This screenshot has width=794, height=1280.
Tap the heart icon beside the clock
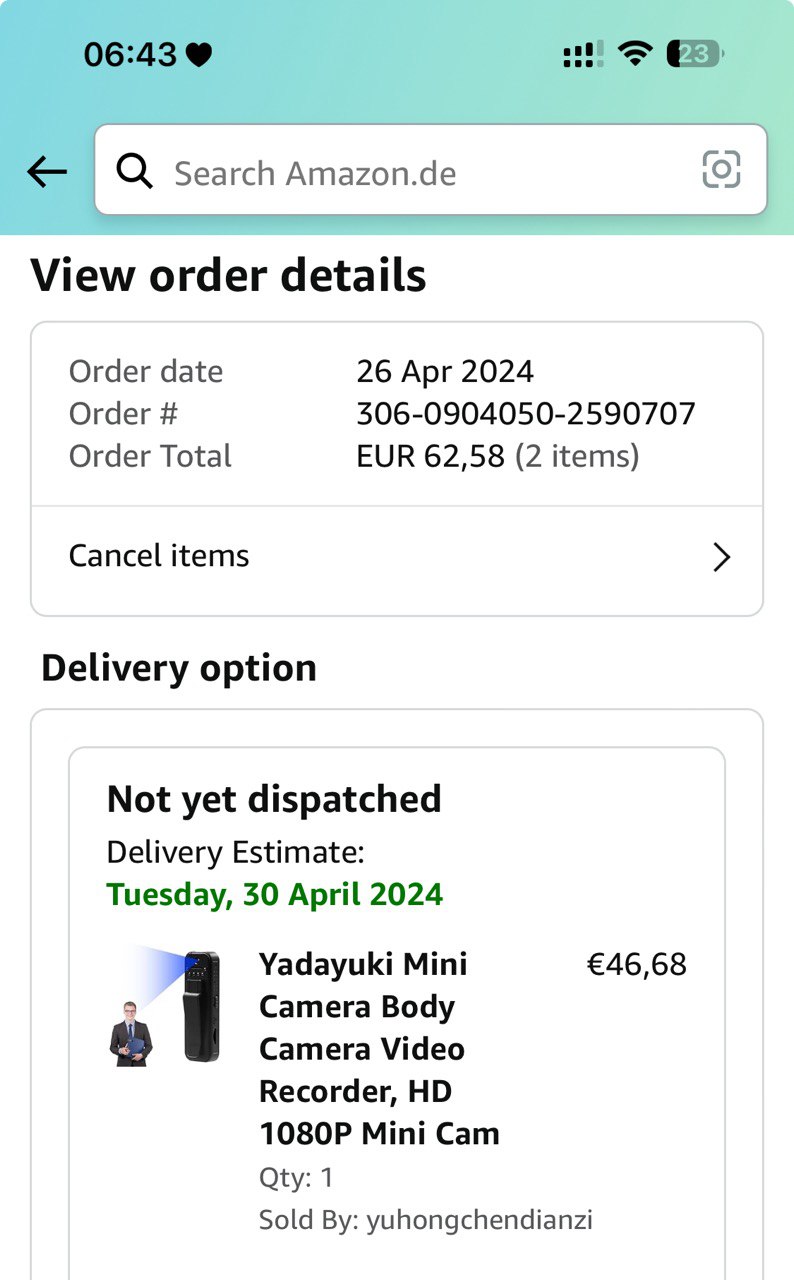(x=199, y=55)
